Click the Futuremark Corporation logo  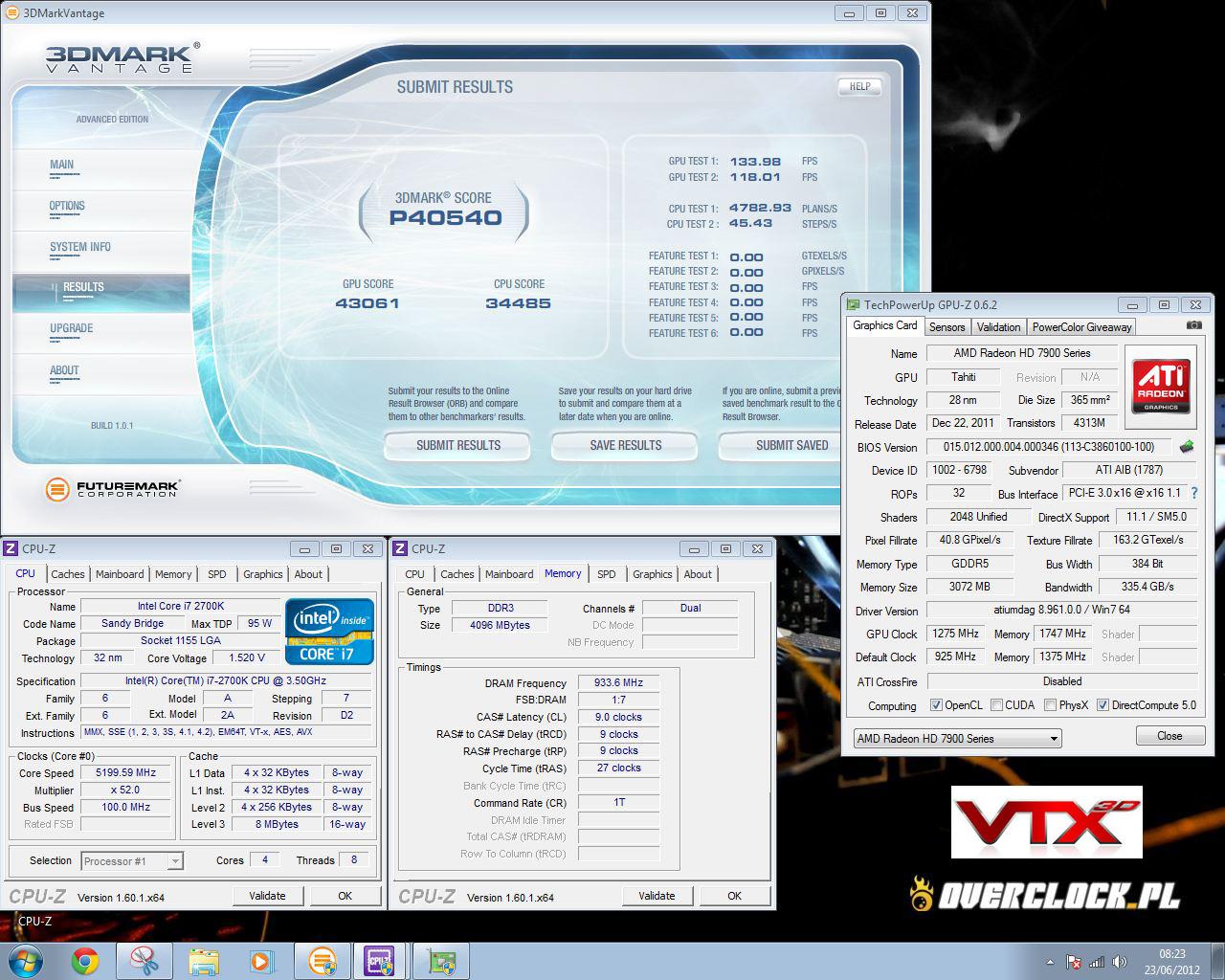[112, 489]
